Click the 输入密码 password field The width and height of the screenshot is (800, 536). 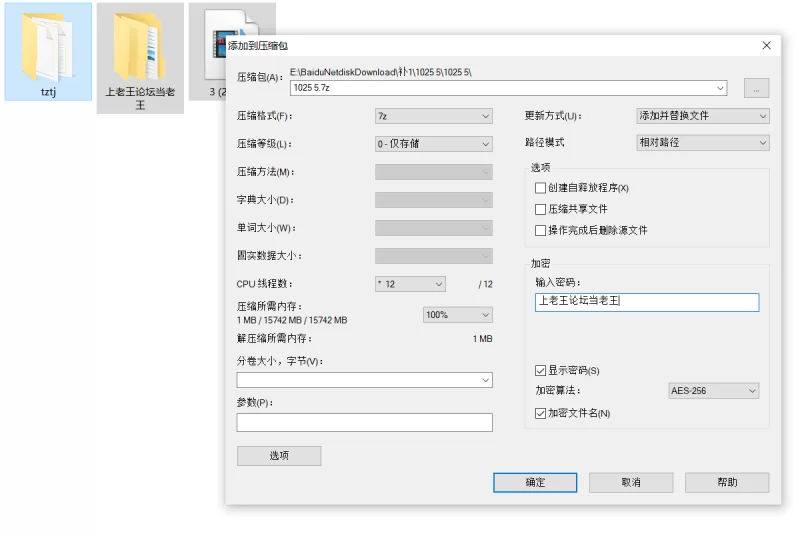pos(646,302)
